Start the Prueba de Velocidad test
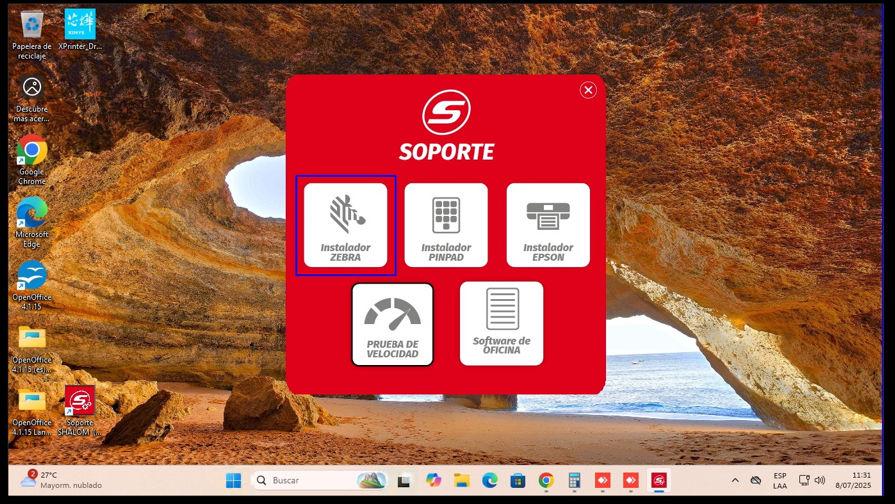Viewport: 895px width, 504px height. coord(392,324)
